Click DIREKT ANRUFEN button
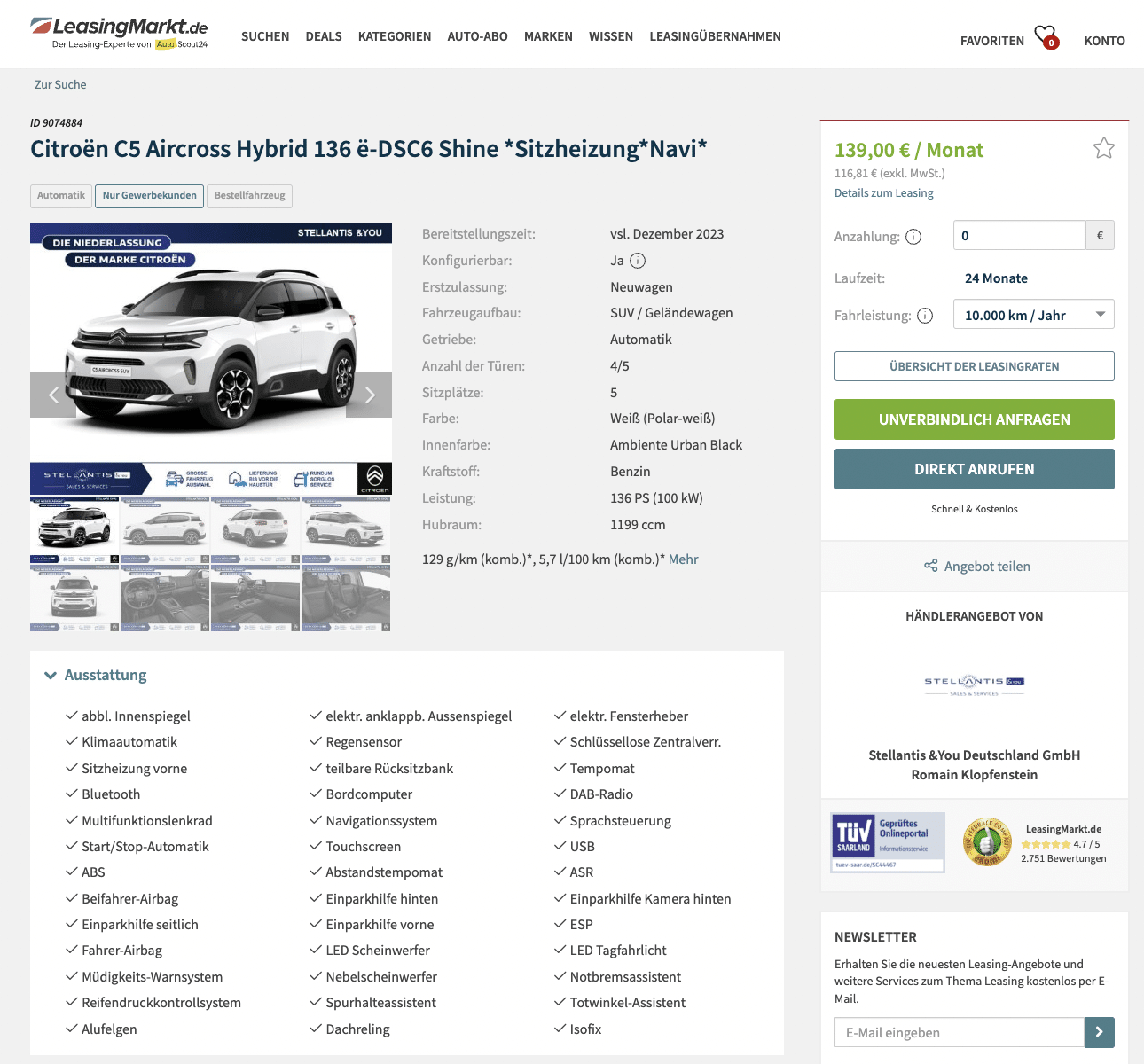 974,469
